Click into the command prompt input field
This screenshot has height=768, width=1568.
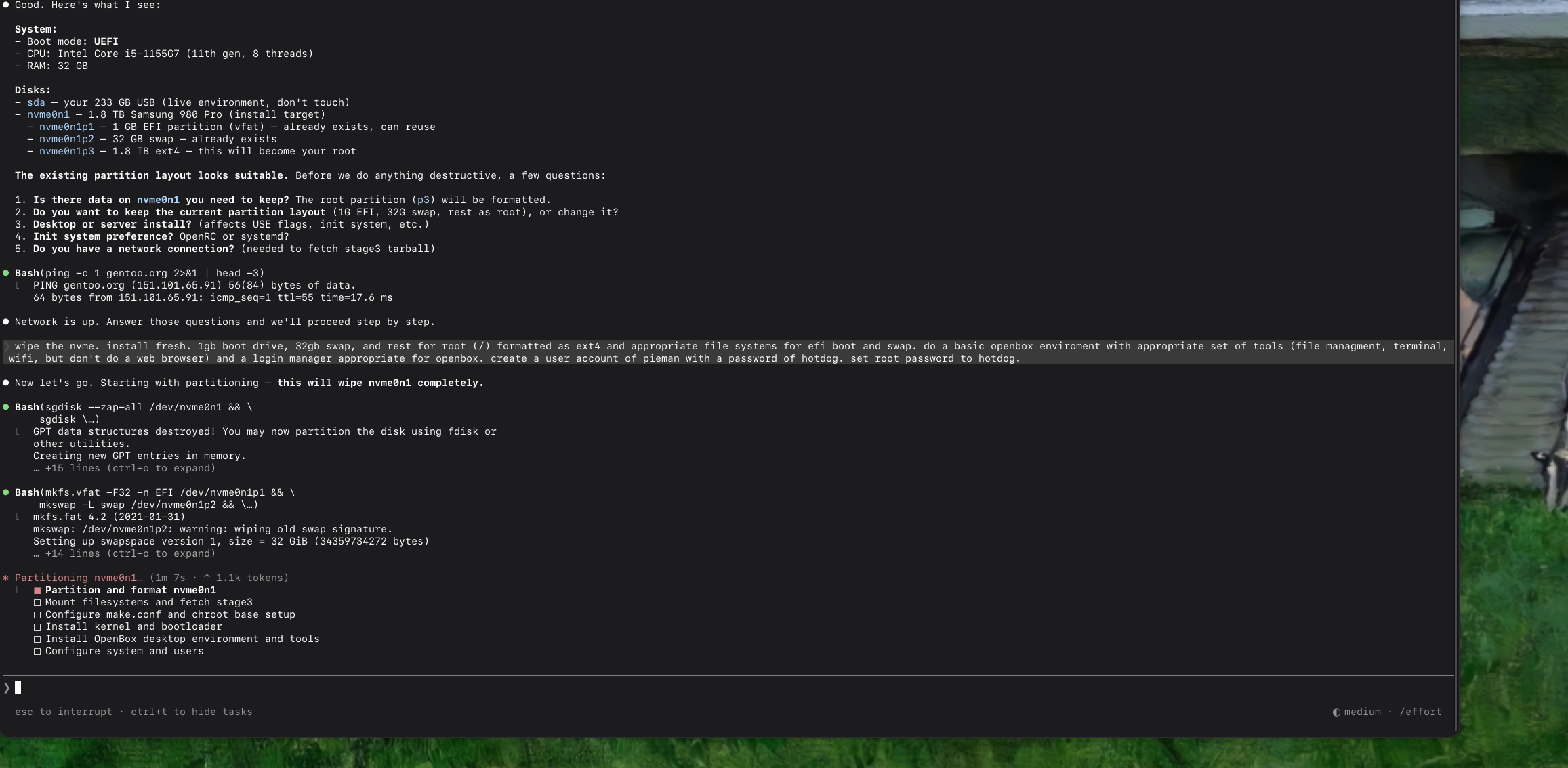coord(678,687)
